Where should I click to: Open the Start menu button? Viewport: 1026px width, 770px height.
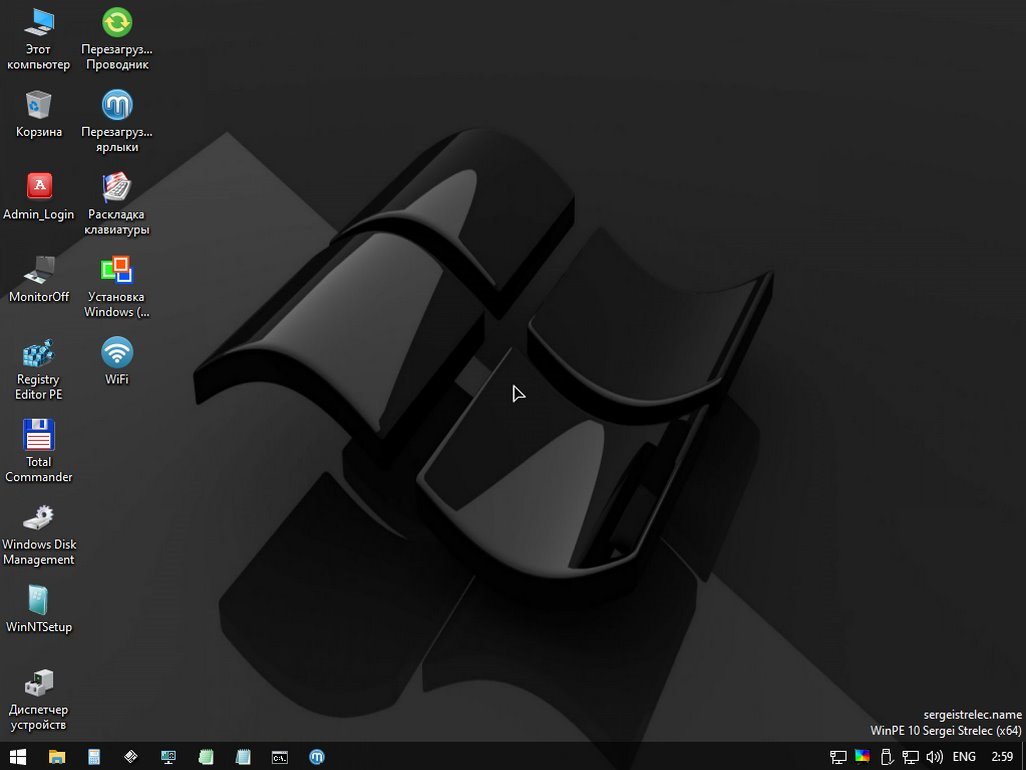17,757
